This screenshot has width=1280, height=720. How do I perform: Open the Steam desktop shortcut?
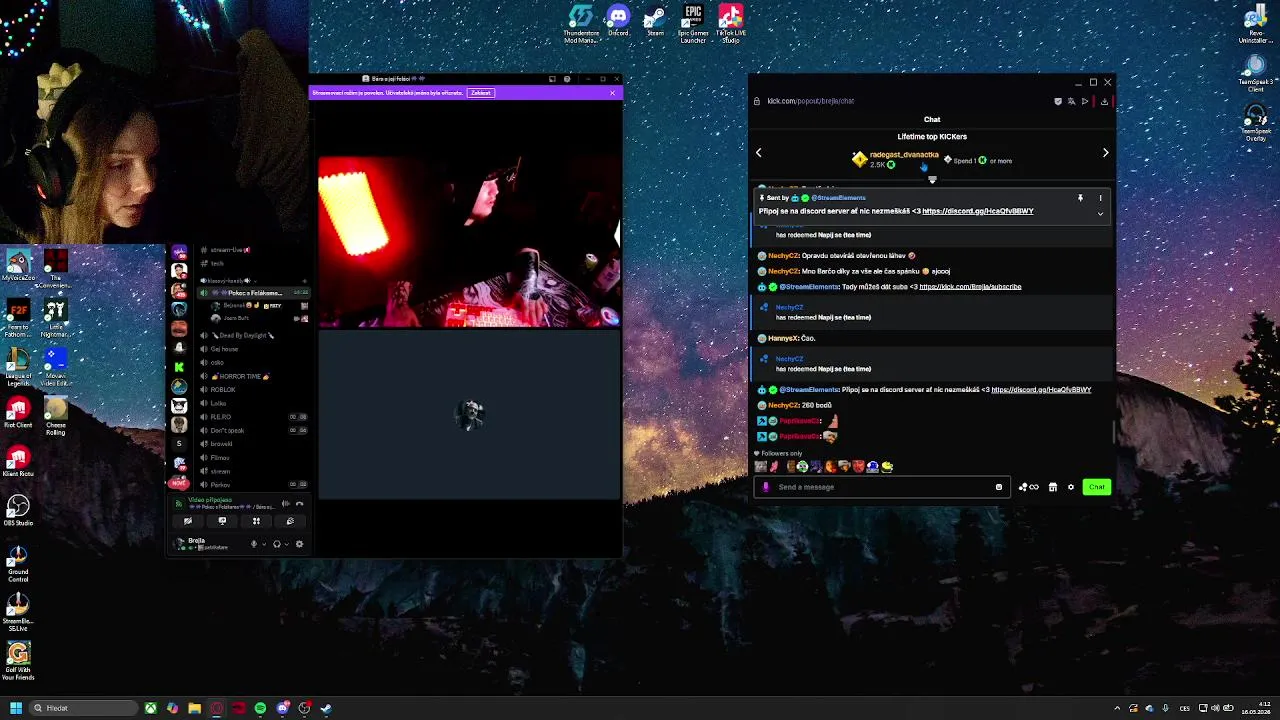click(655, 21)
